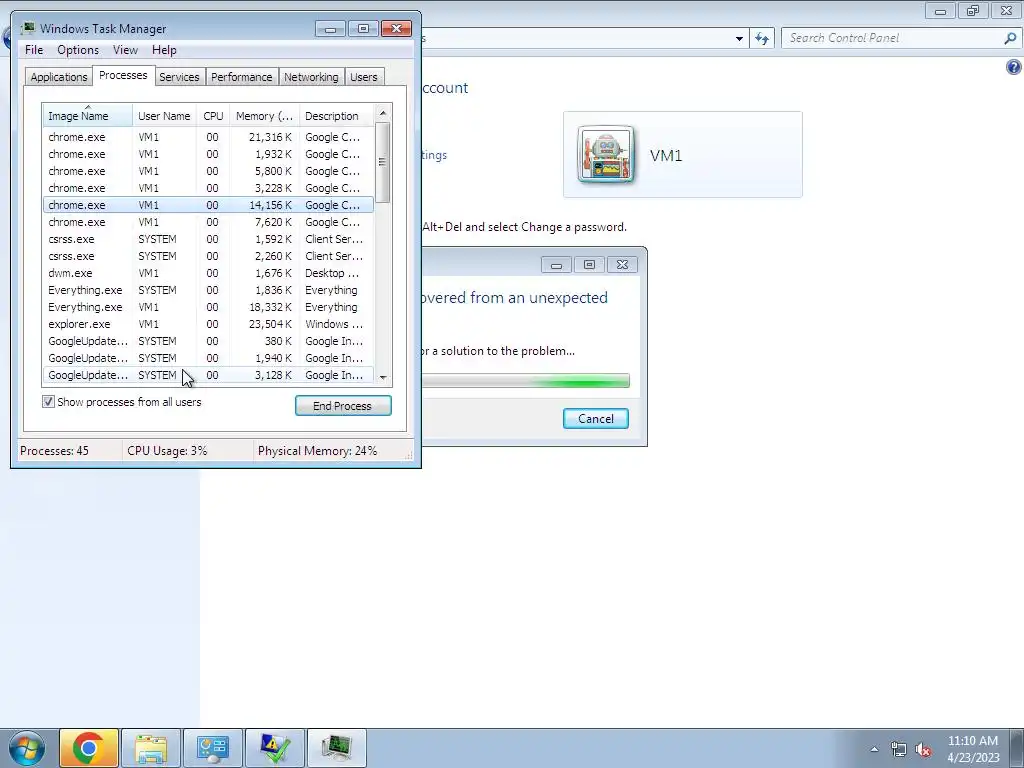Click the network tray icon
Viewport: 1024px width, 768px height.
[x=899, y=750]
